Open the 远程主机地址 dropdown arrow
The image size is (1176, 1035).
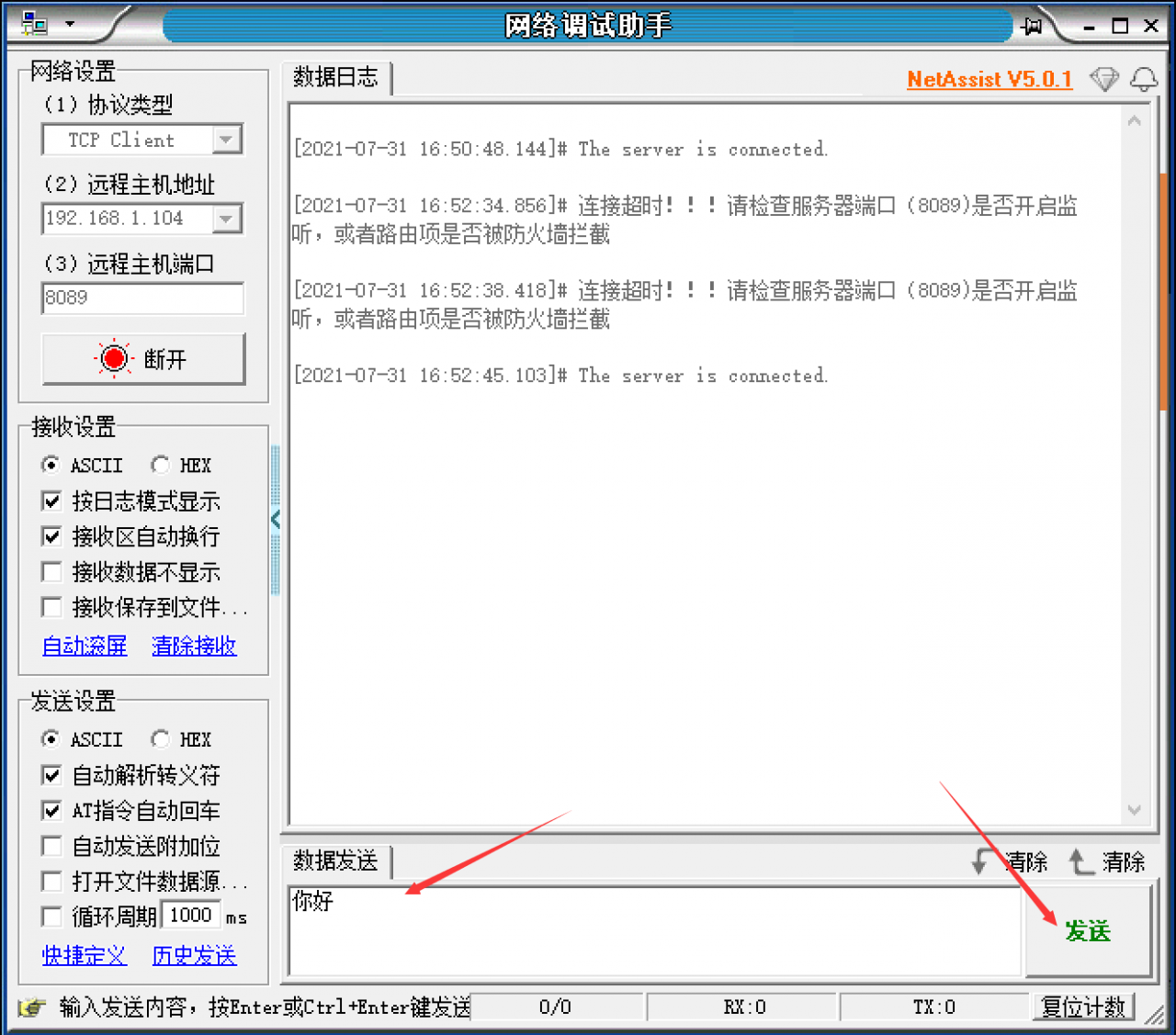point(226,219)
